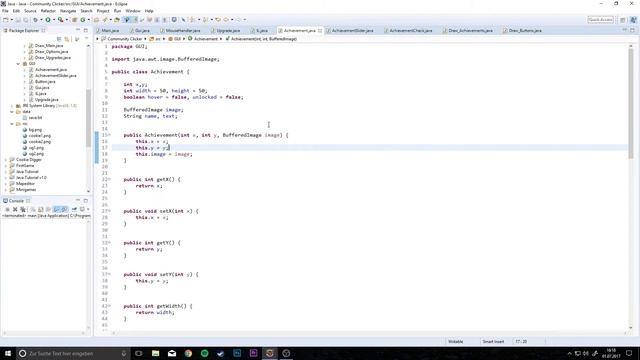Click the Run External Tools icon
The height and width of the screenshot is (360, 640).
click(x=60, y=20)
